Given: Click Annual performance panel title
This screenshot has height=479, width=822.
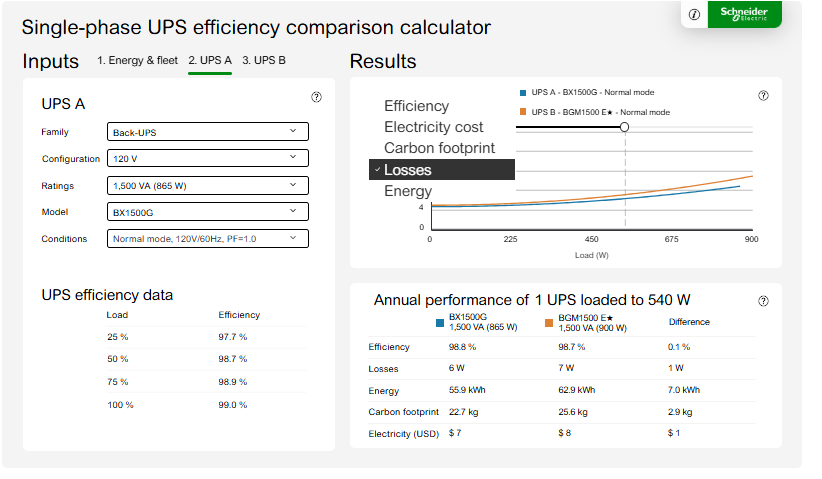Looking at the screenshot, I should tap(532, 300).
